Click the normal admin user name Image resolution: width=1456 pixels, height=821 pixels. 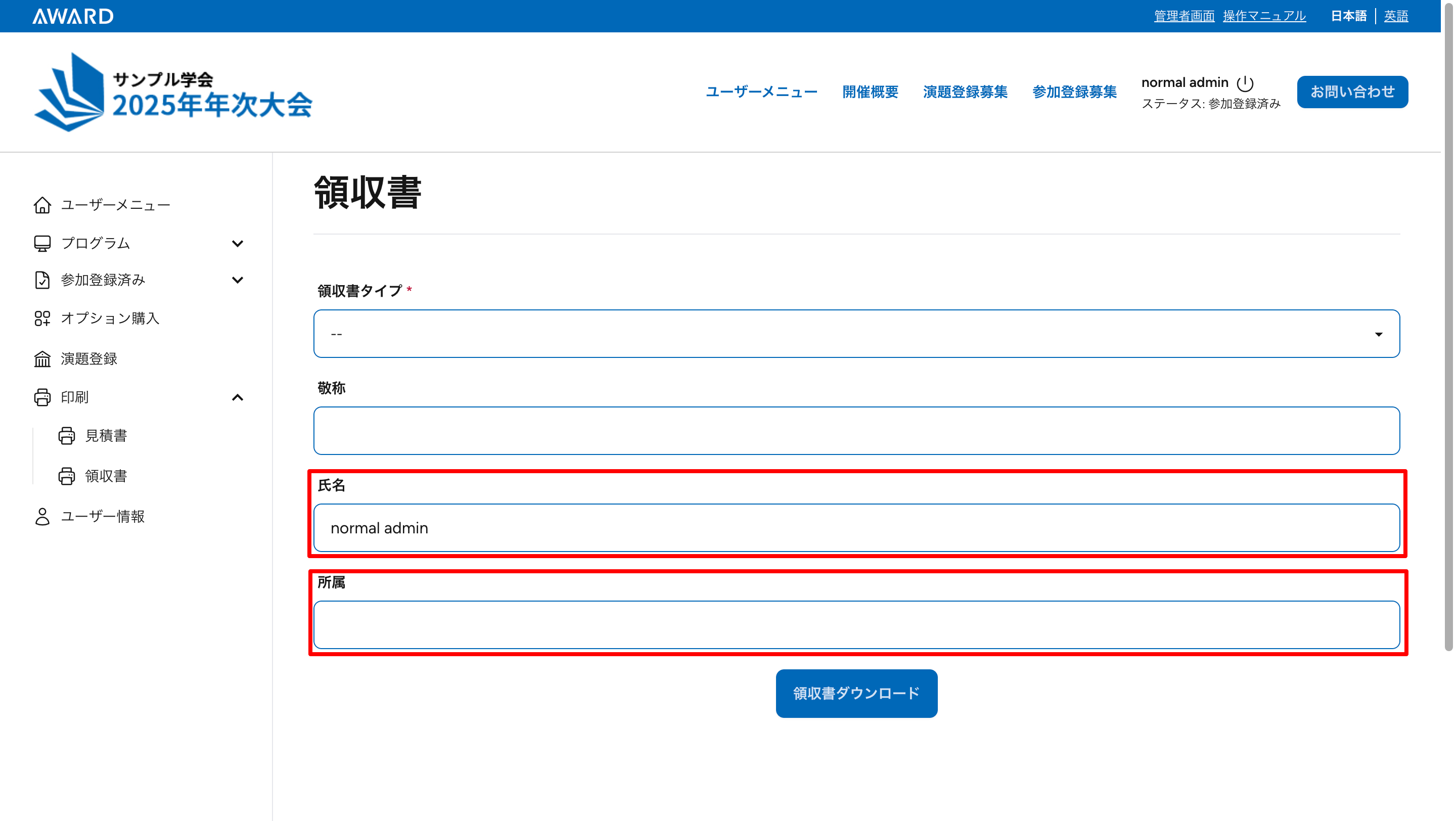tap(1185, 82)
